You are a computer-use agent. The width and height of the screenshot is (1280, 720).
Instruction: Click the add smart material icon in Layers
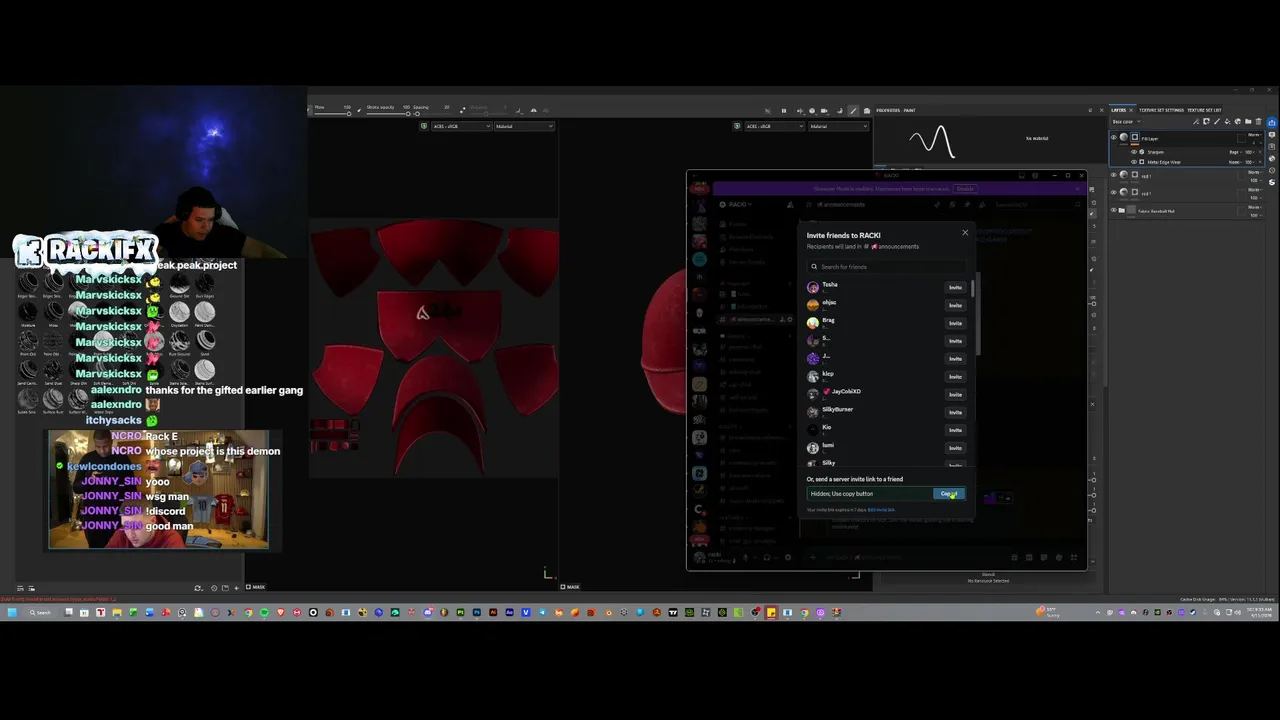click(1238, 121)
